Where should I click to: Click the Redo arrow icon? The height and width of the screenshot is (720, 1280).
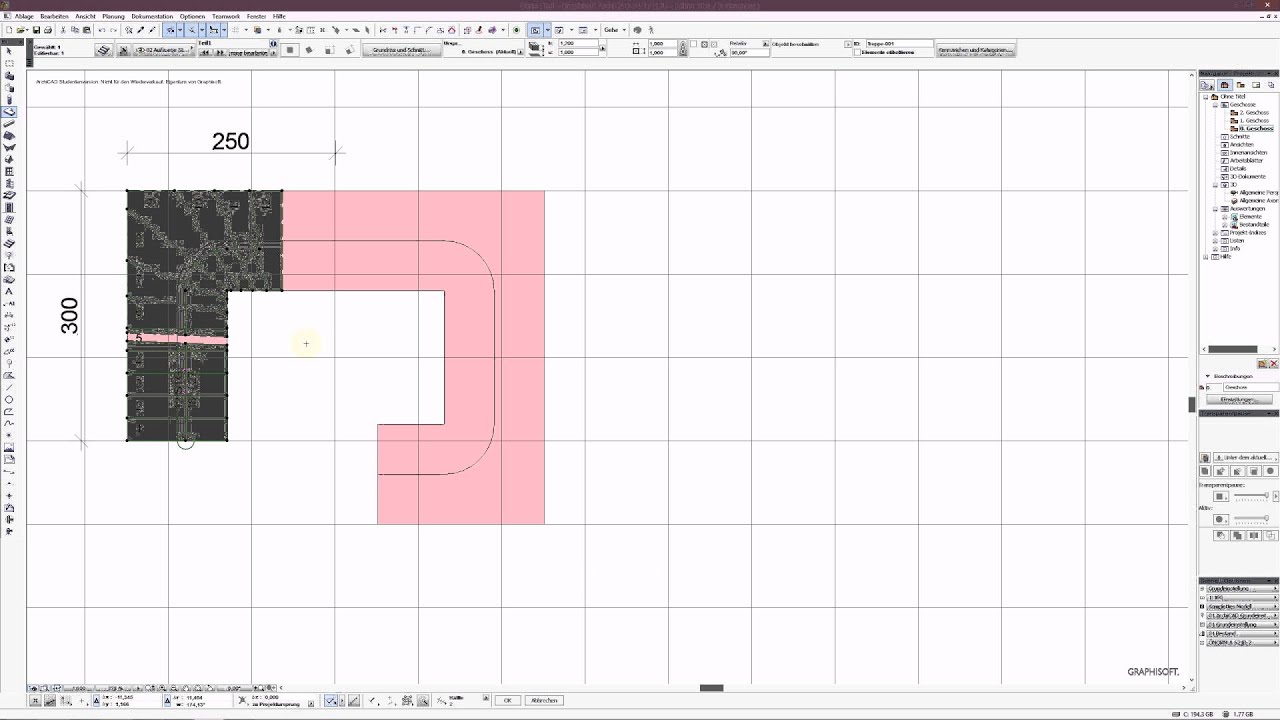click(x=113, y=30)
